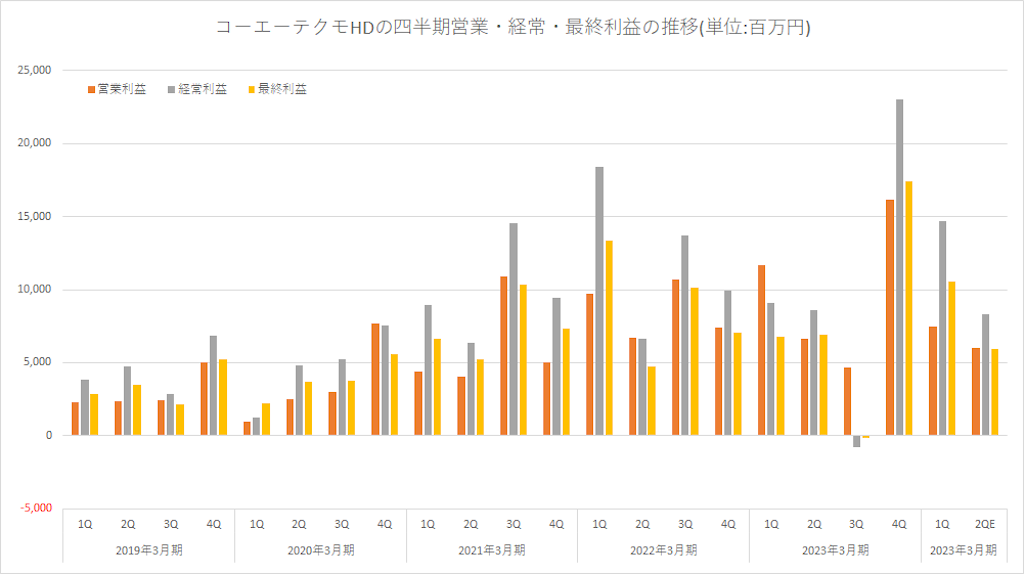This screenshot has width=1024, height=574.
Task: Select the 2020年3月期 year label
Action: coord(321,550)
